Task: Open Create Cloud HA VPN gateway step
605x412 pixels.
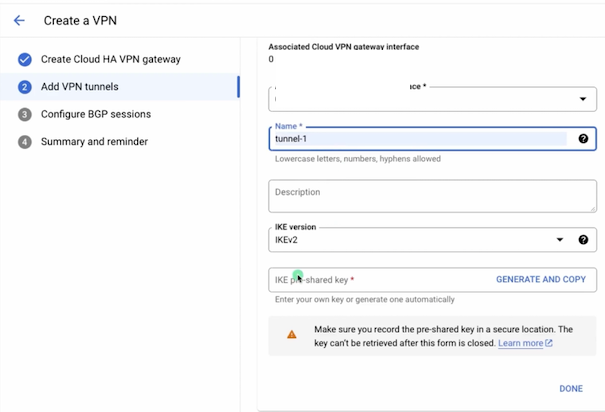Action: coord(111,59)
